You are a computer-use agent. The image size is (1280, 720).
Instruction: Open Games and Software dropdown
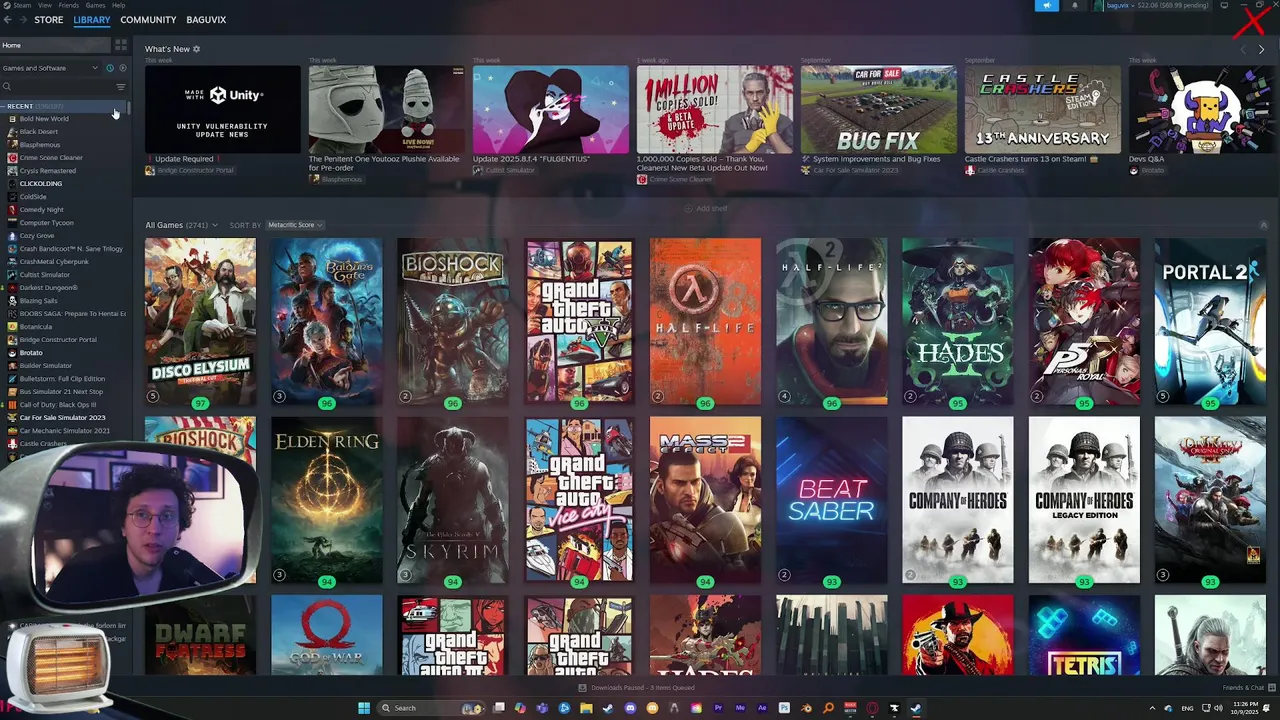coord(50,68)
